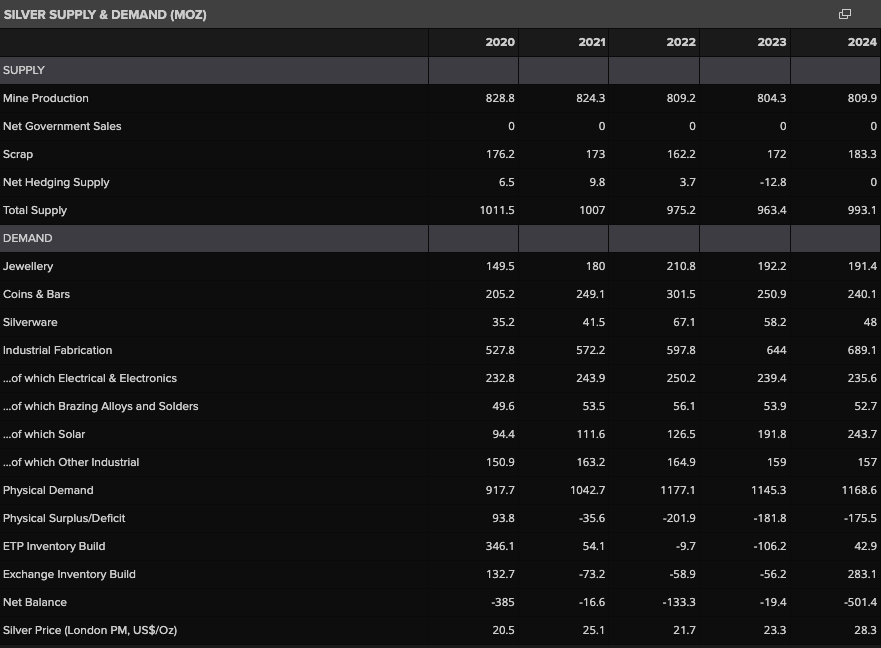Image resolution: width=881 pixels, height=648 pixels.
Task: Click the Silver Price (London PM, US$/Oz) label
Action: [90, 631]
